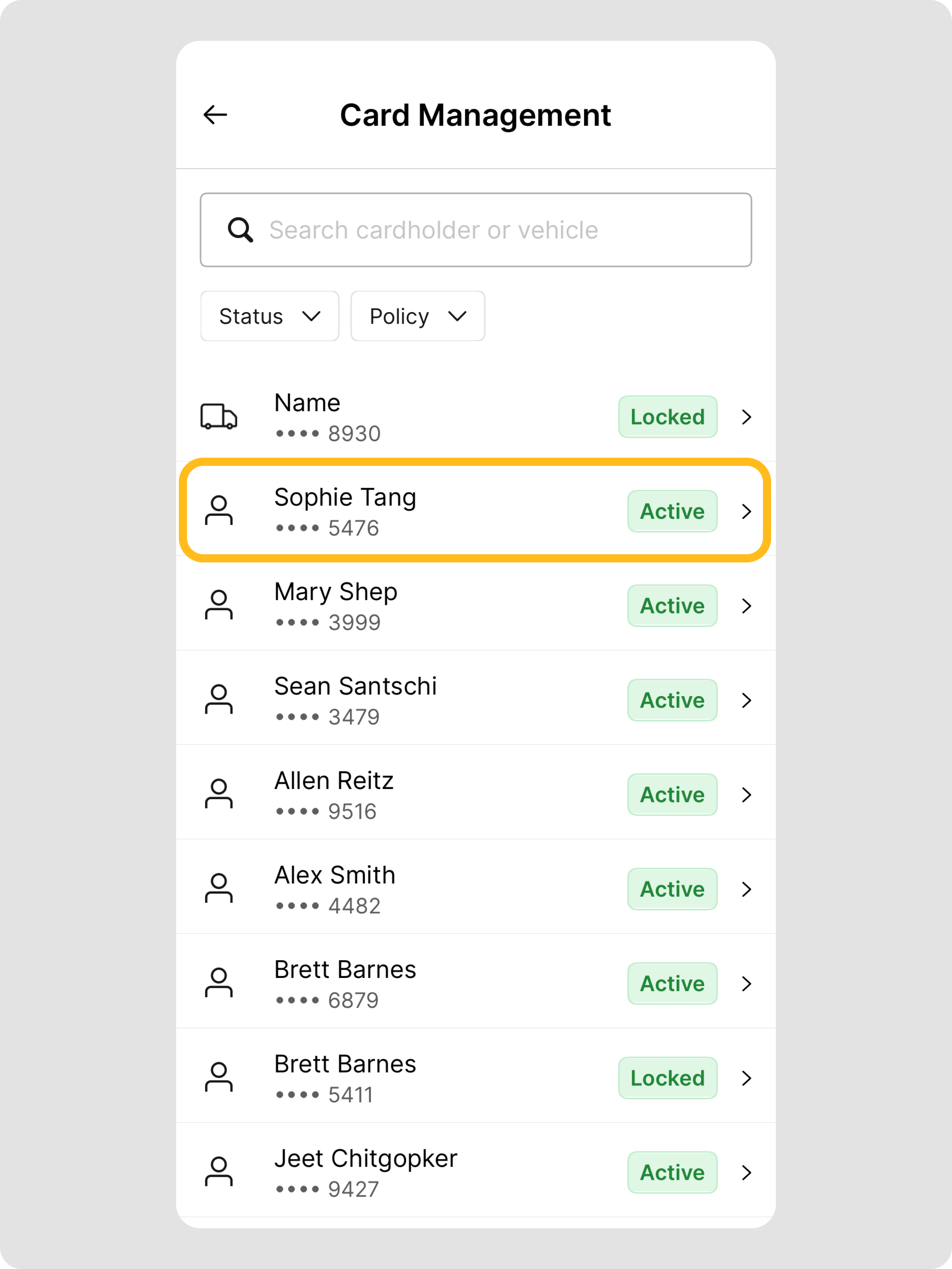The image size is (952, 1269).
Task: Click Sophie Tang's person icon
Action: 219,511
